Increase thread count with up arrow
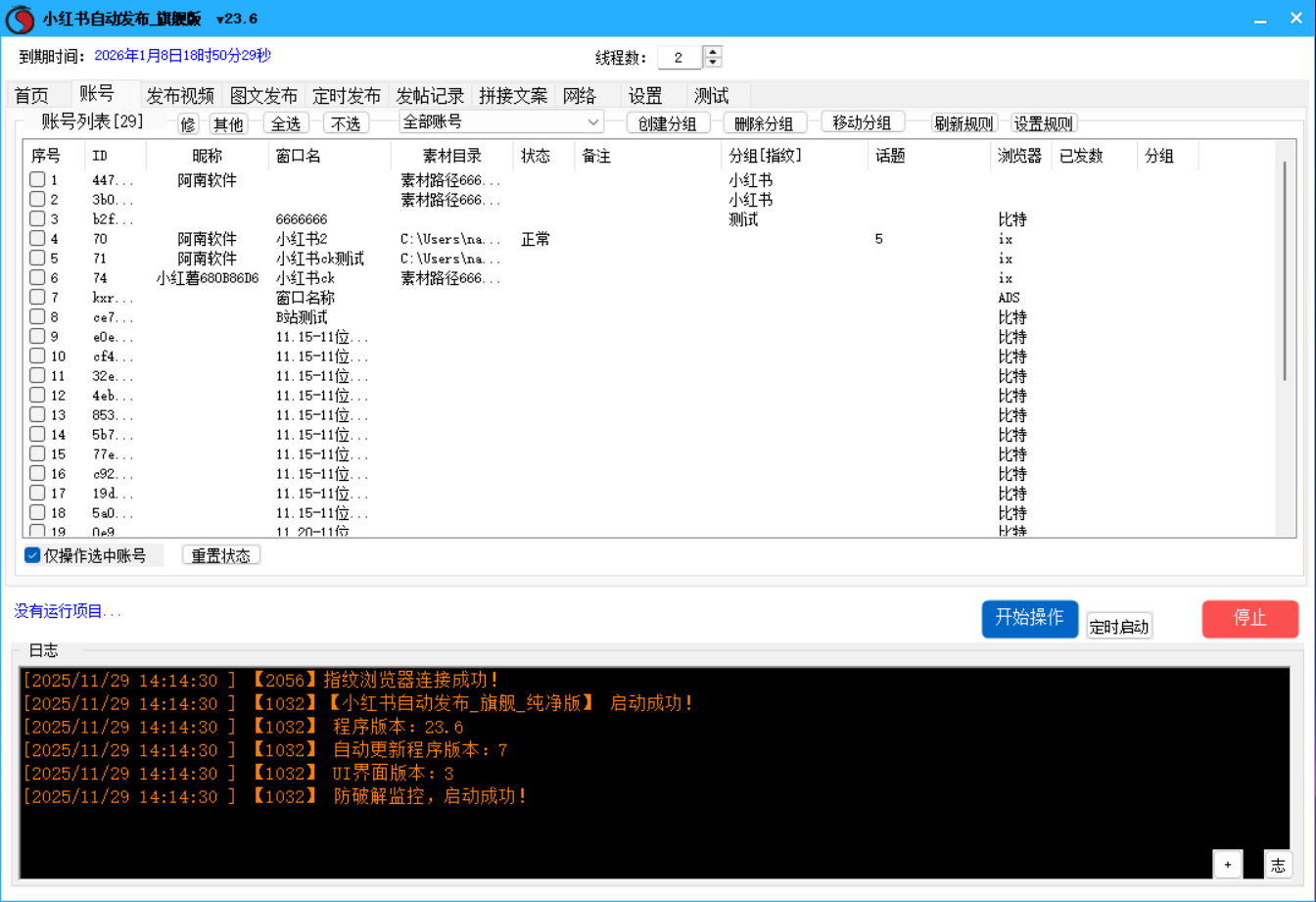 point(714,52)
